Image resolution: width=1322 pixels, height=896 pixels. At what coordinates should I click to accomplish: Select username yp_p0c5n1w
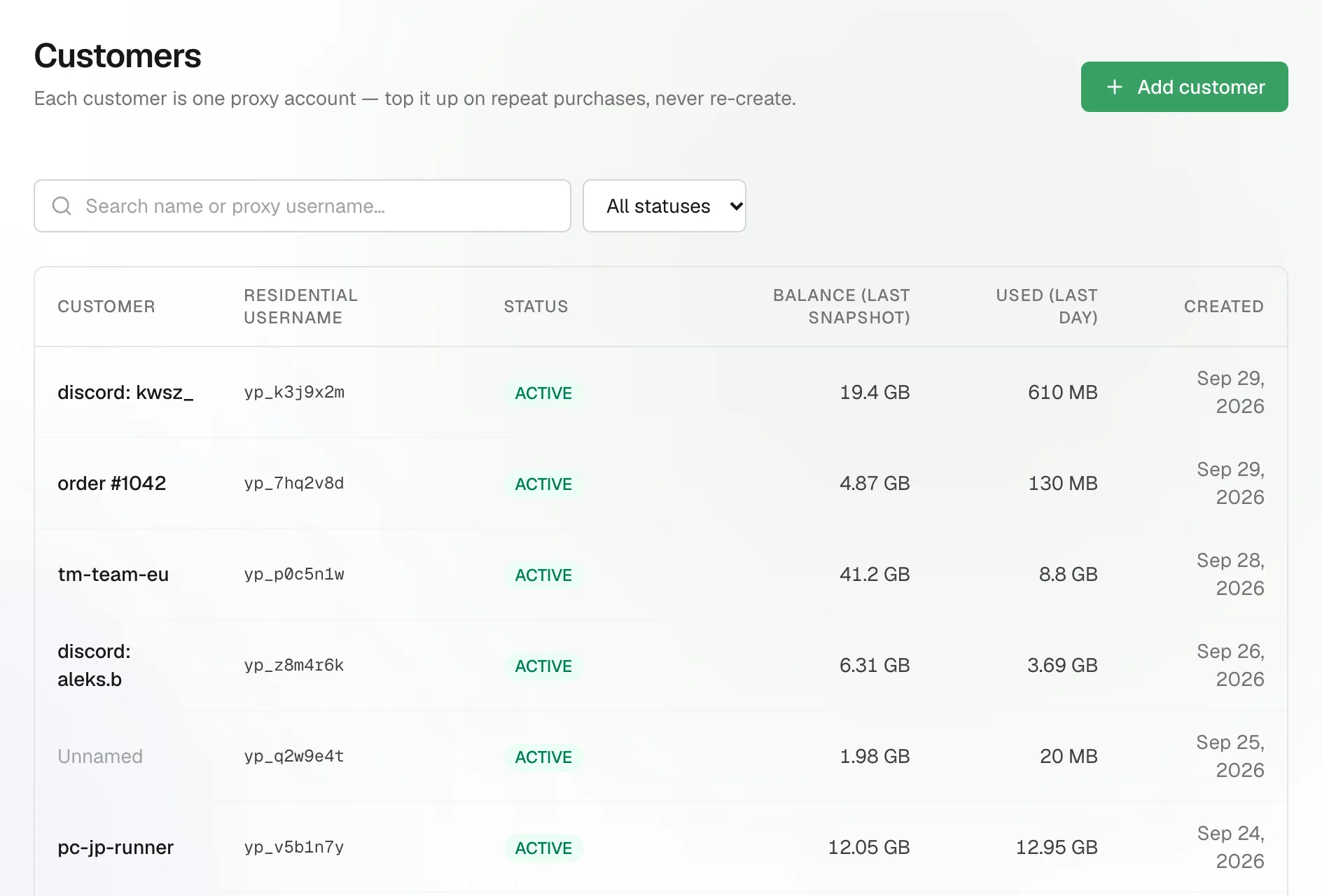tap(294, 575)
